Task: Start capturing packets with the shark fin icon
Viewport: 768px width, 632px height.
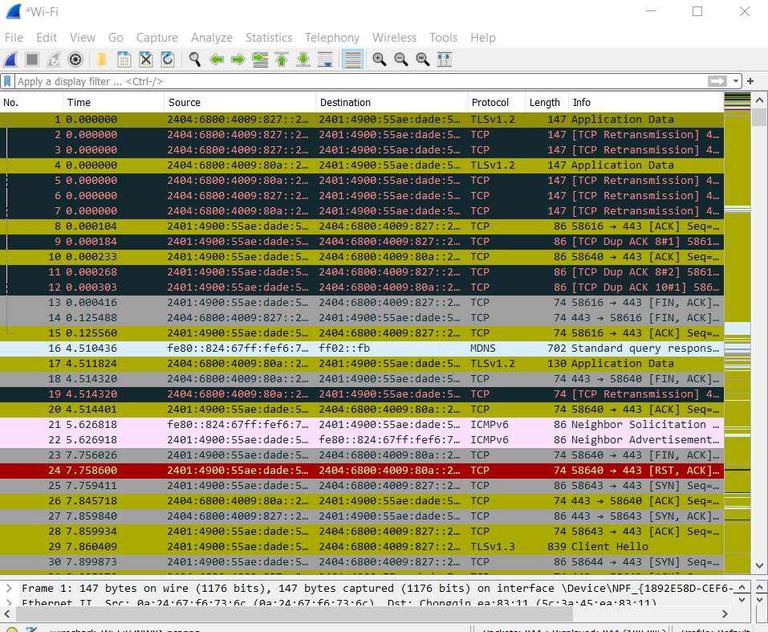Action: point(11,60)
